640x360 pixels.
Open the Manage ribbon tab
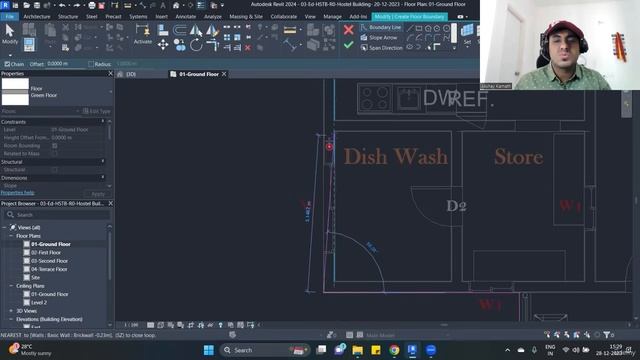tap(332, 17)
